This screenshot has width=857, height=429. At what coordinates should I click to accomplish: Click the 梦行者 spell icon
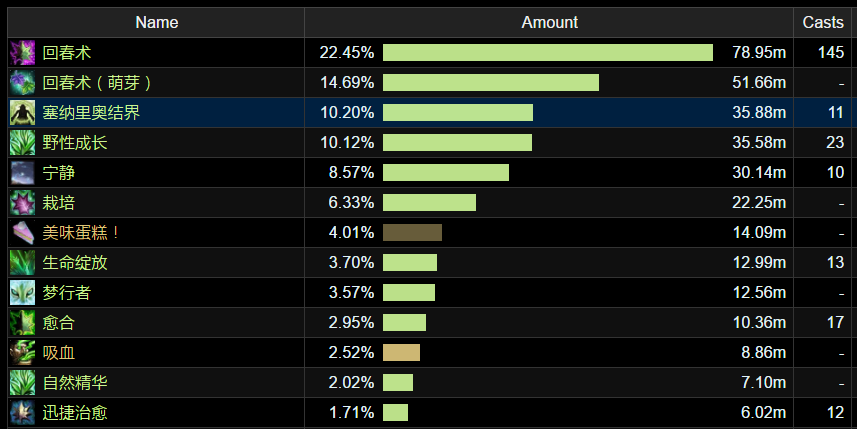pos(22,292)
